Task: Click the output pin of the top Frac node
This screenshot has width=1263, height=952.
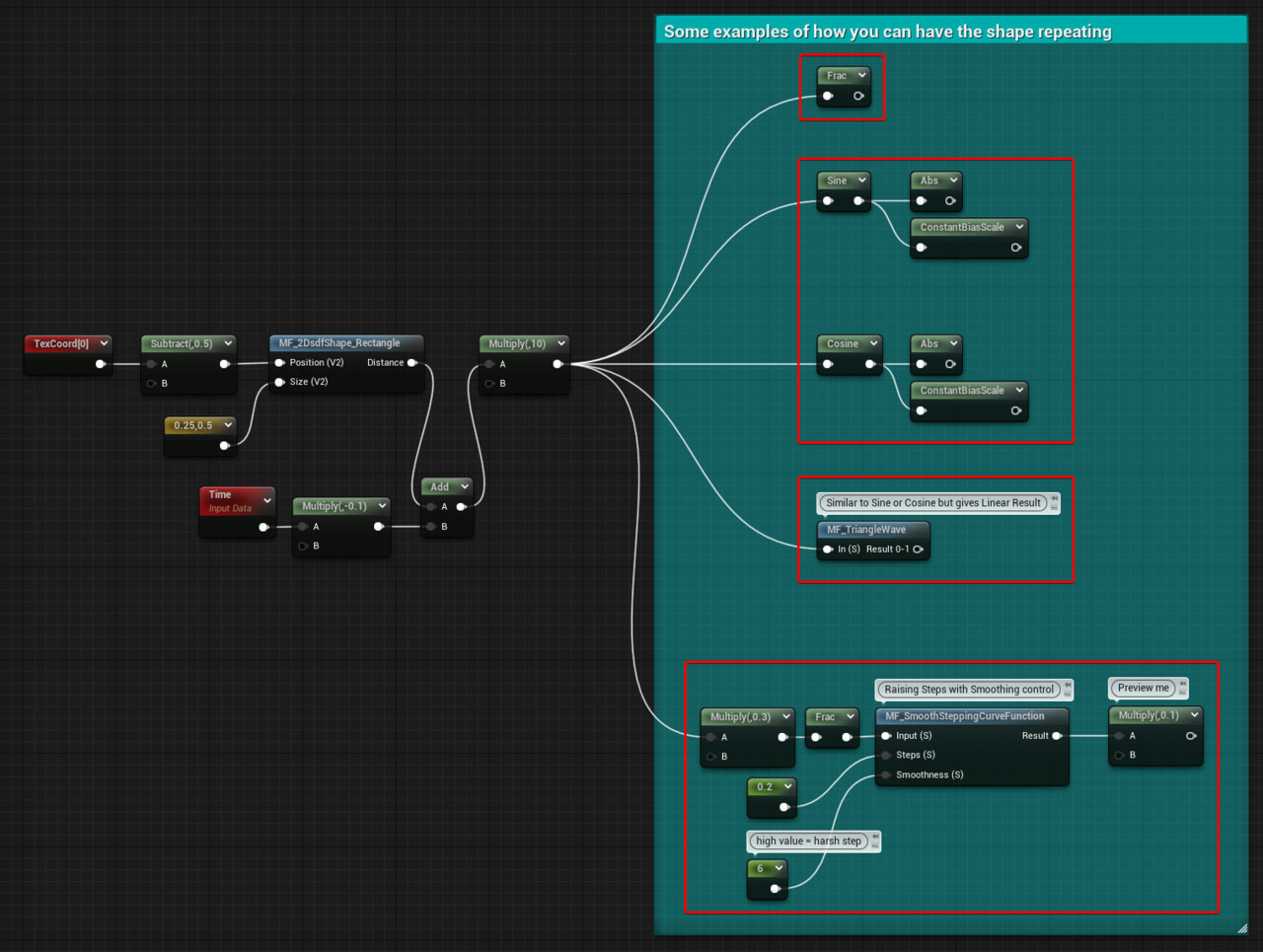Action: pos(858,96)
